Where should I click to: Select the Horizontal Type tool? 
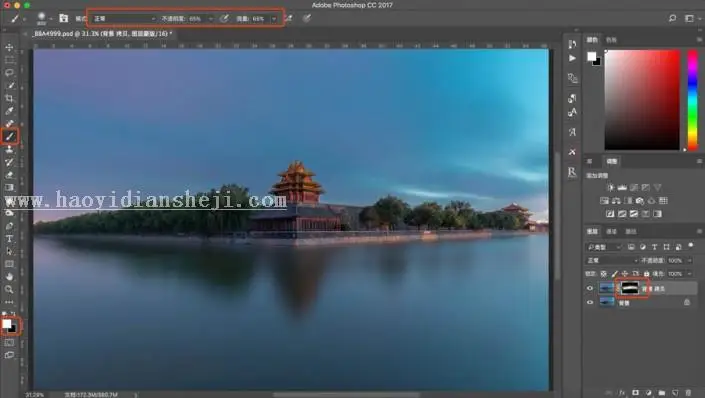coord(9,238)
